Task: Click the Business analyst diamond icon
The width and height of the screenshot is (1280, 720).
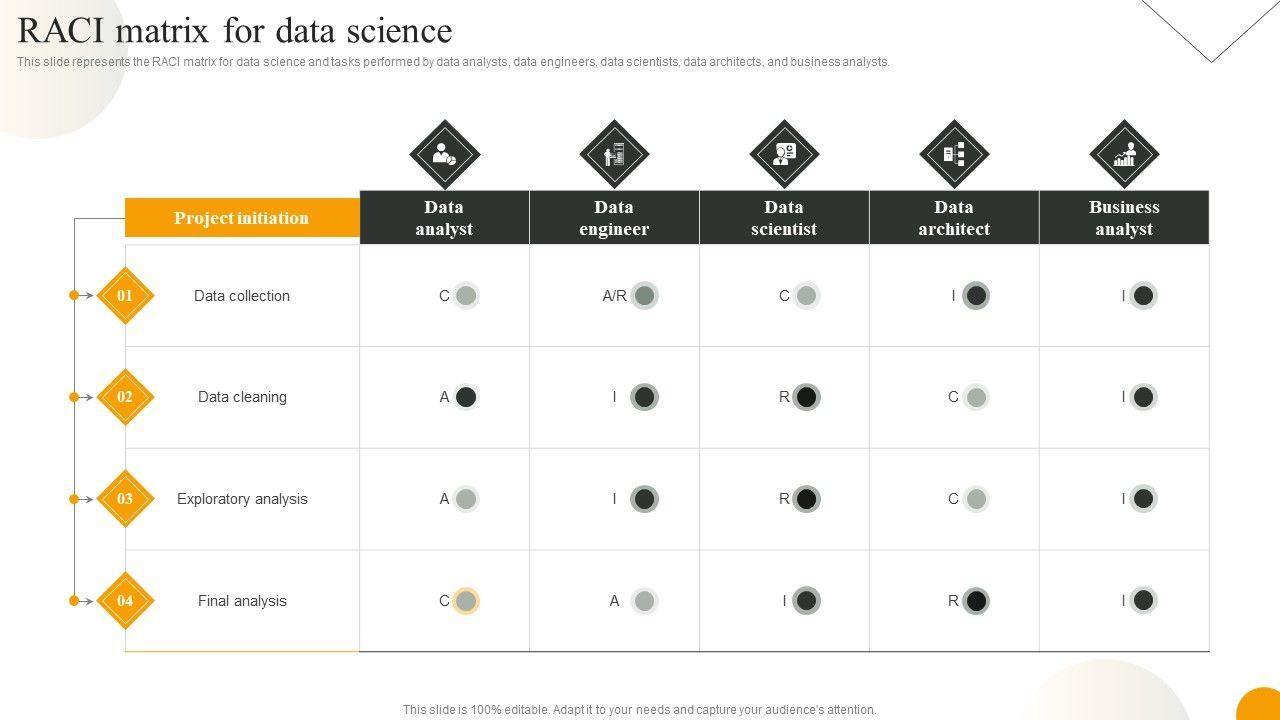Action: 1124,154
